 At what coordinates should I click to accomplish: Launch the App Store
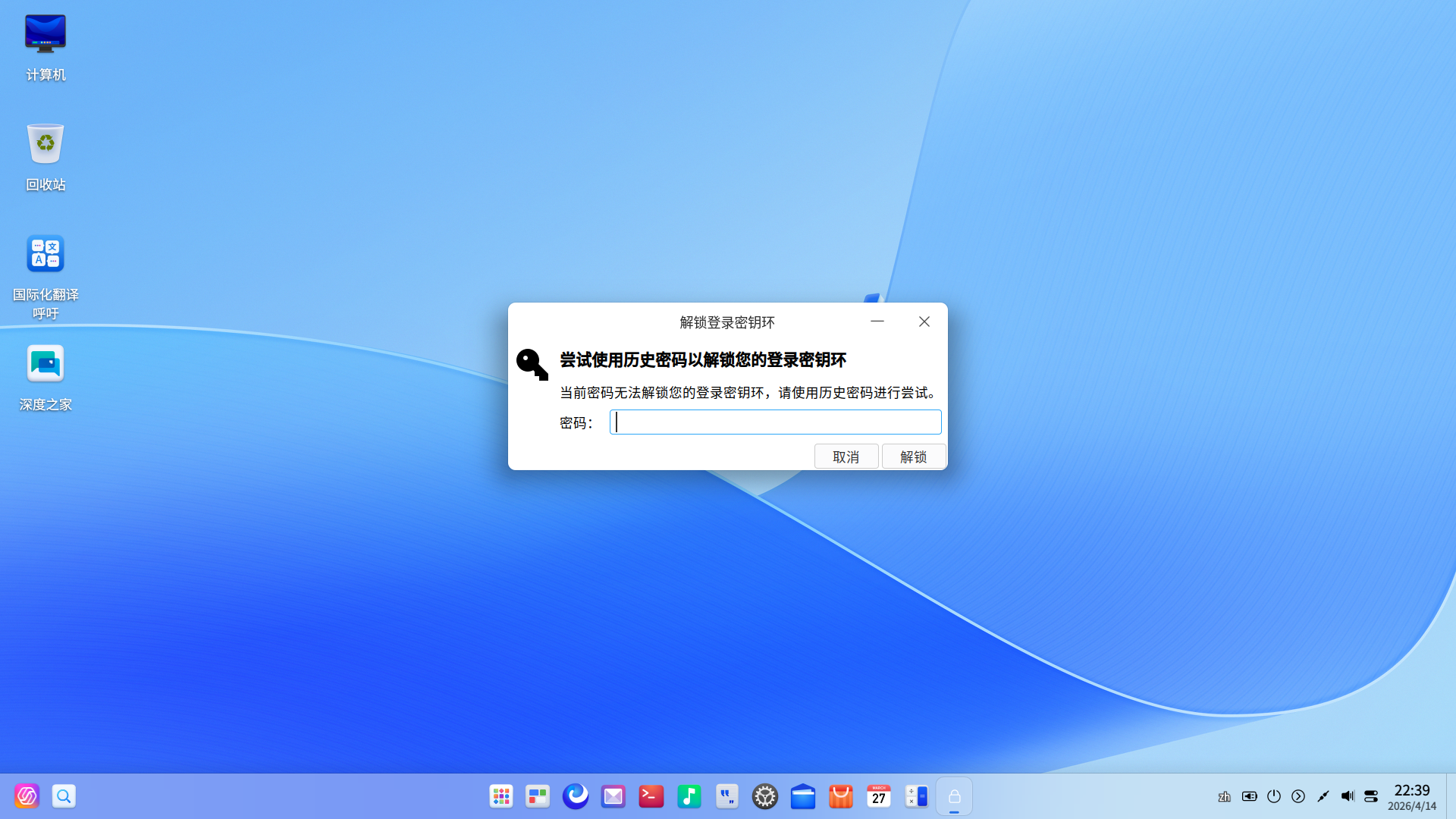click(840, 796)
